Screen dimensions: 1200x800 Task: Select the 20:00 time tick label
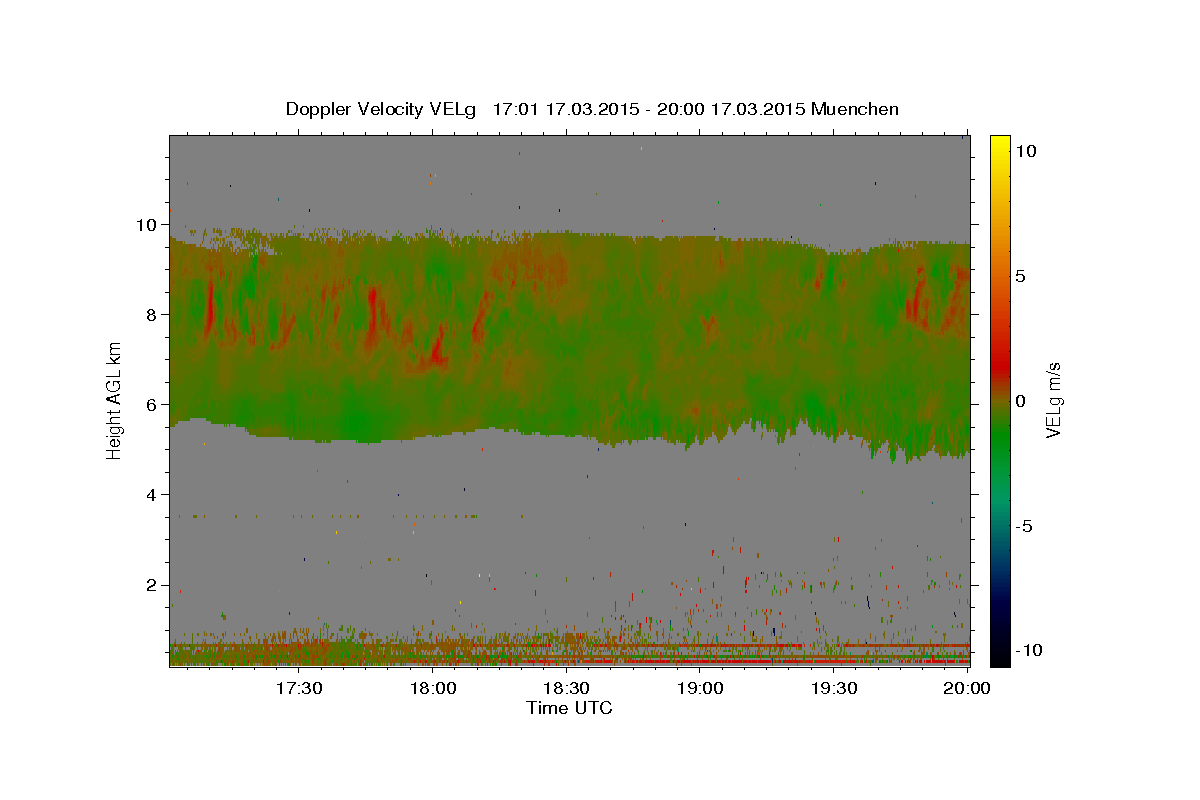click(967, 688)
